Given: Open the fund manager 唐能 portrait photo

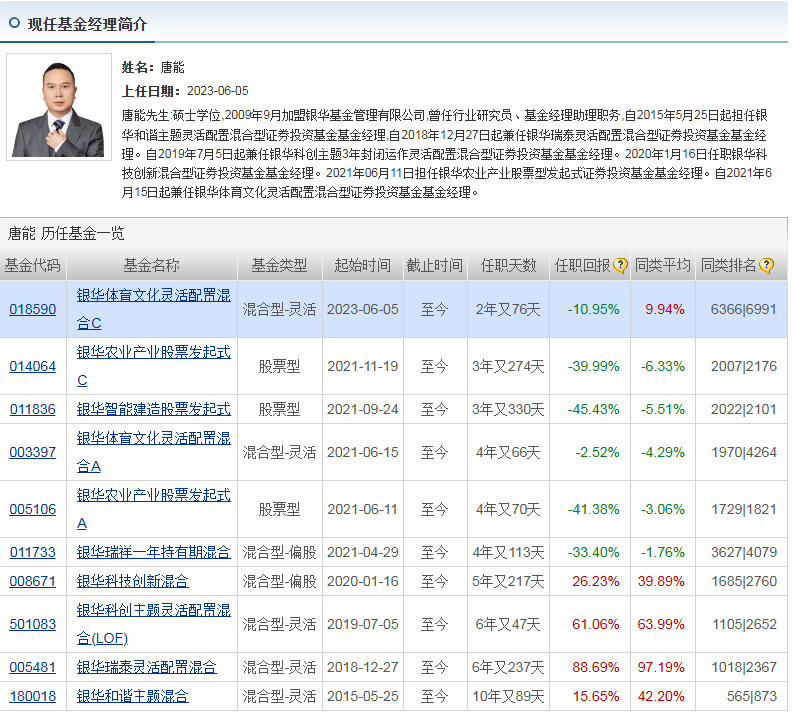Looking at the screenshot, I should click(59, 107).
